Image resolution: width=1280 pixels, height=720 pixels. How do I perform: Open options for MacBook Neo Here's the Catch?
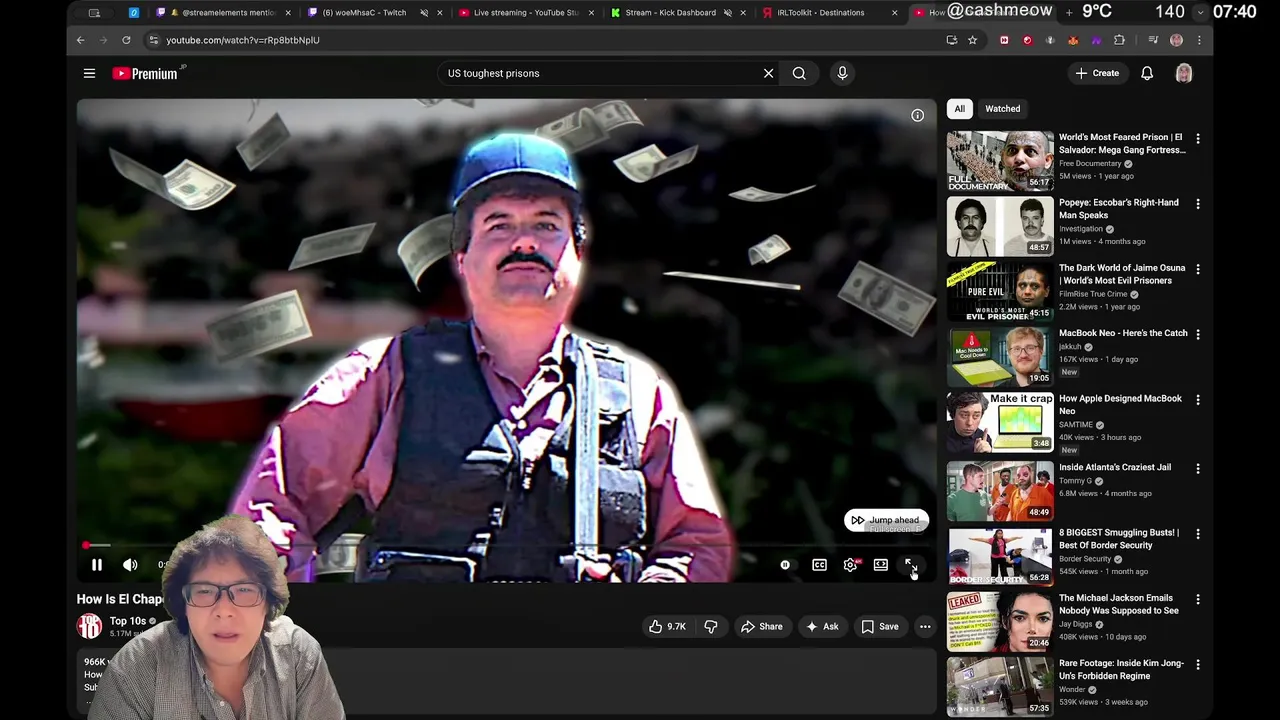point(1198,334)
